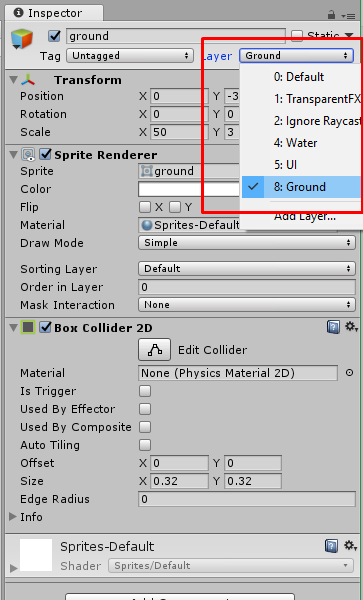Toggle the Flip X checkbox
The image size is (363, 600).
pos(145,207)
